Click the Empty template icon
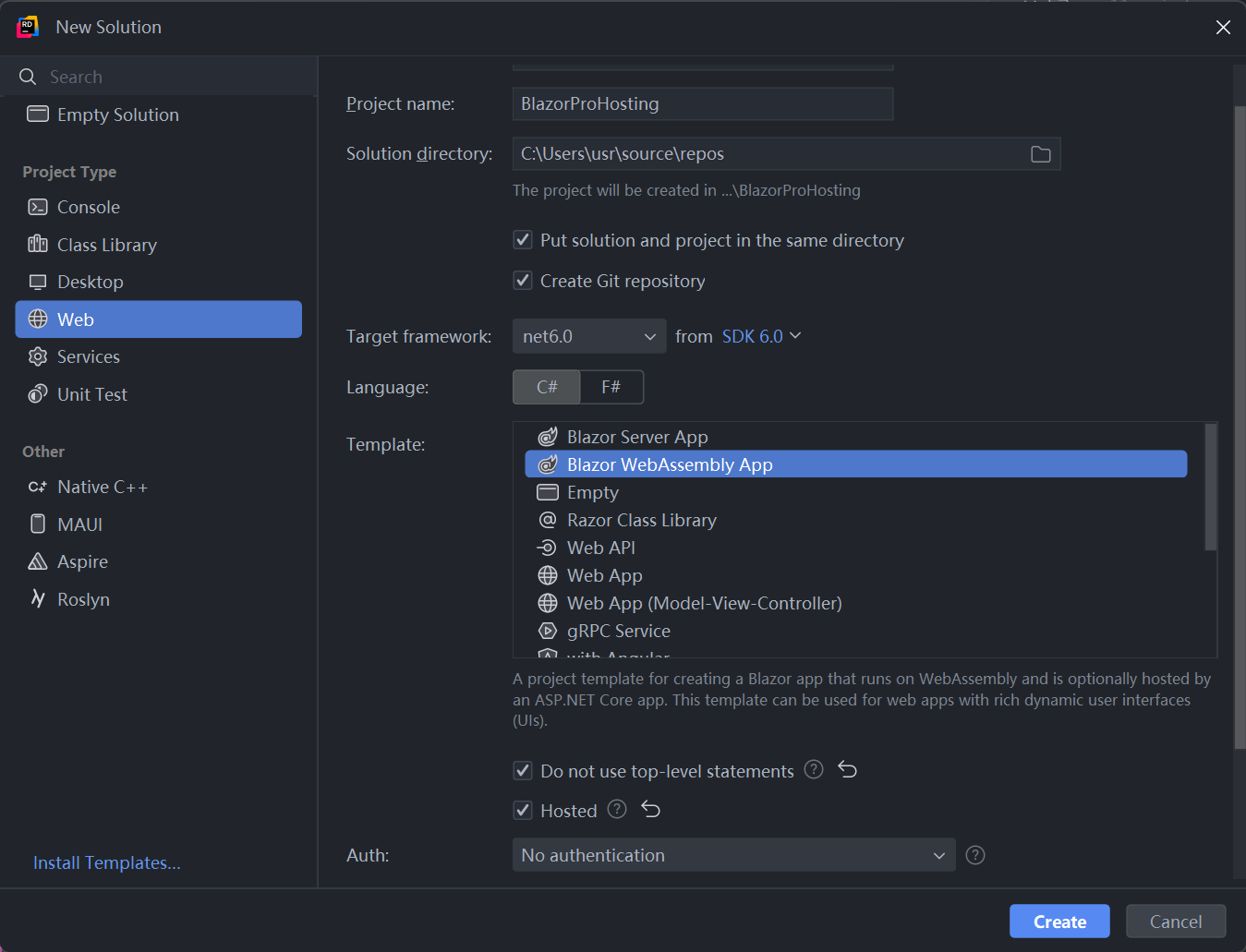Screen dimensions: 1246x952 (x=548, y=492)
